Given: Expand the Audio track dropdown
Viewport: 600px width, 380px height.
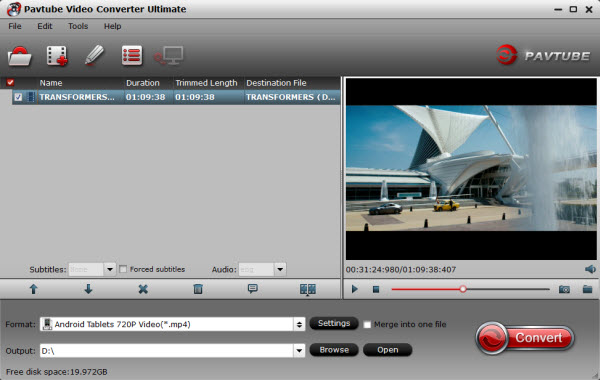Looking at the screenshot, I should 280,269.
